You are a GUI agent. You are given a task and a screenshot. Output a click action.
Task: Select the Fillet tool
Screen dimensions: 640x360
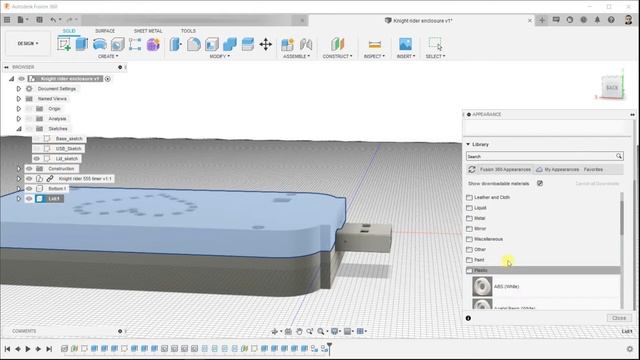coord(194,44)
